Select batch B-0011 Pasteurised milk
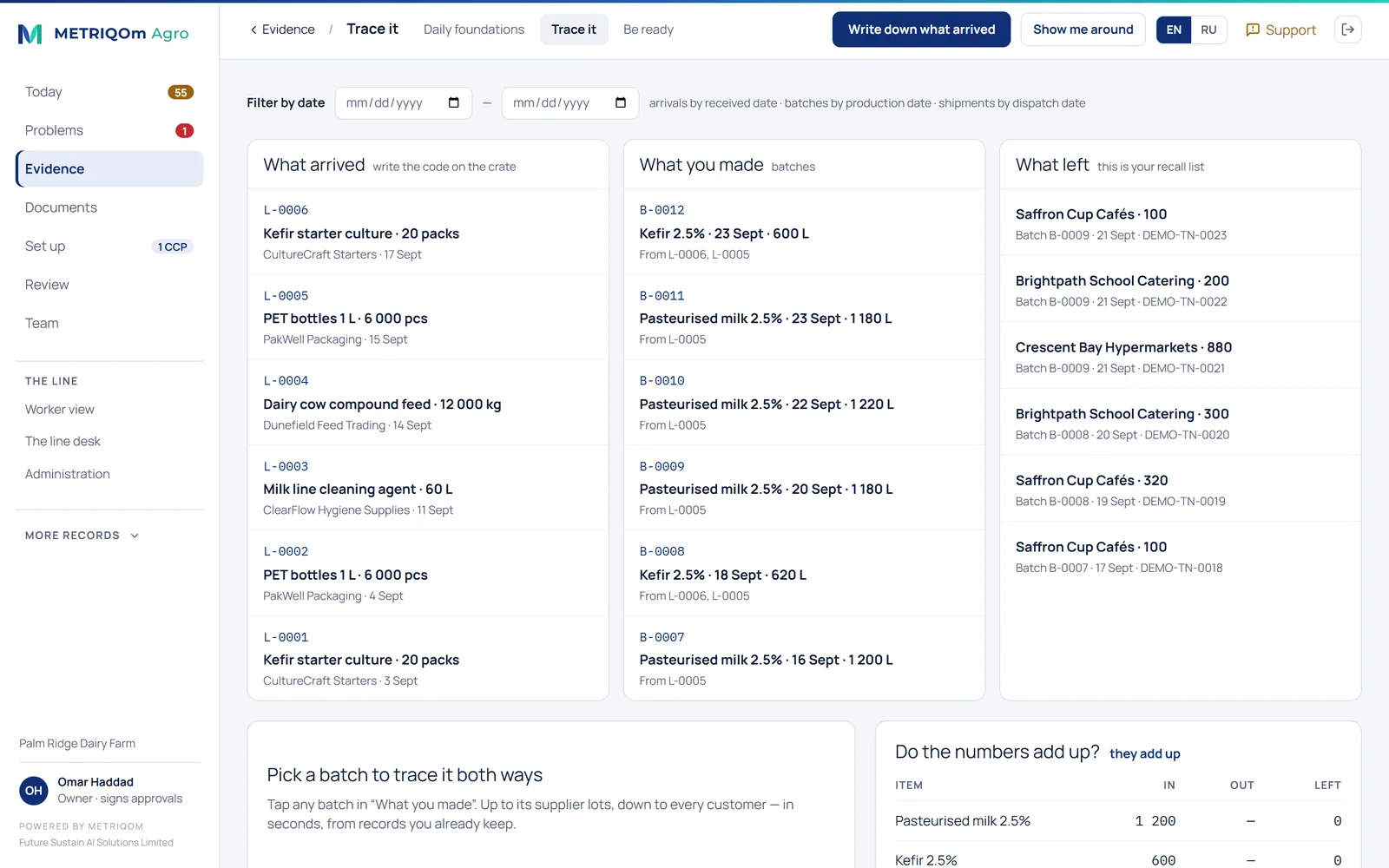 coord(804,317)
